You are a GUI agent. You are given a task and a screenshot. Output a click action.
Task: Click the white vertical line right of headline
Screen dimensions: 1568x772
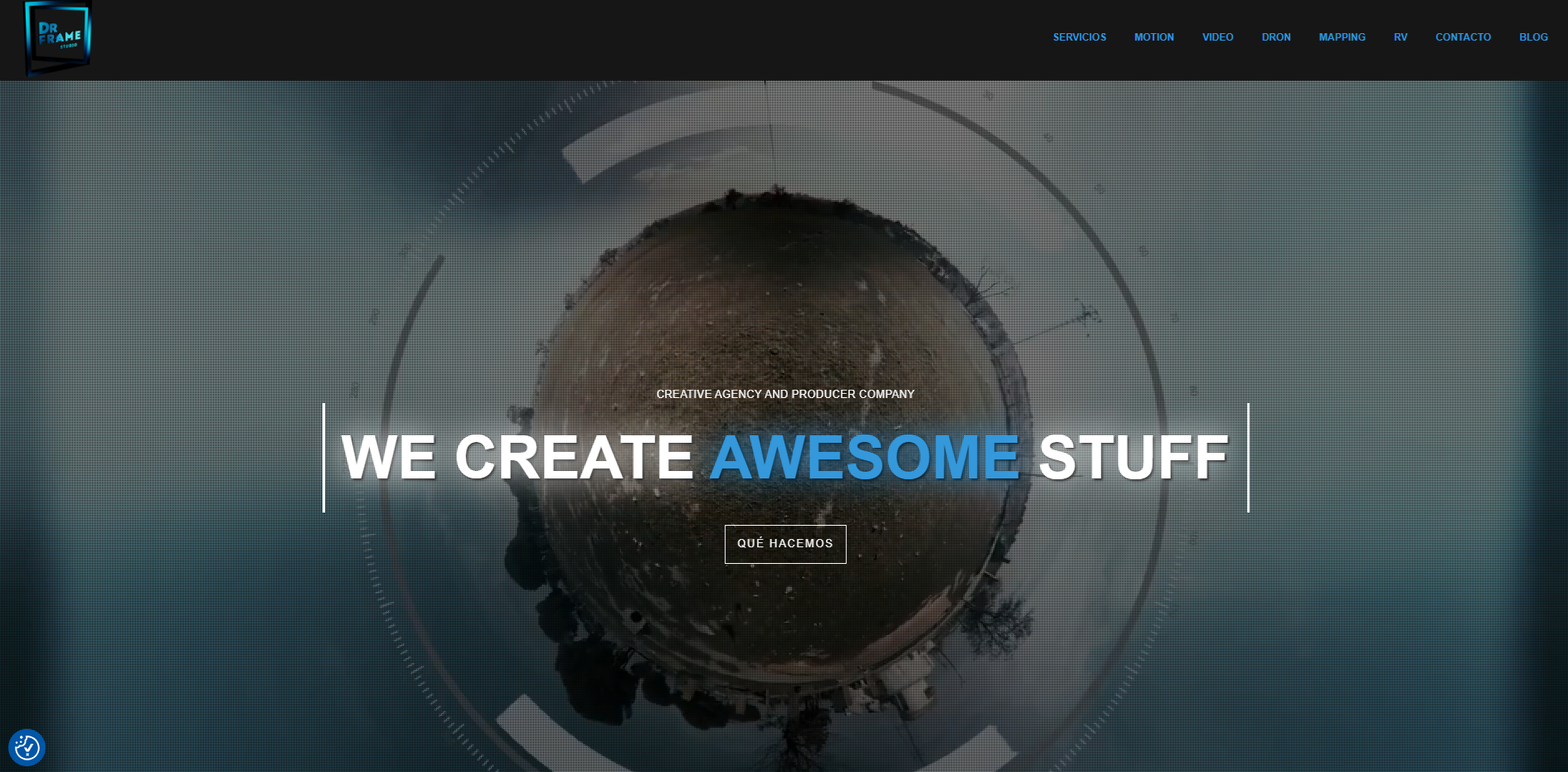pos(1248,458)
